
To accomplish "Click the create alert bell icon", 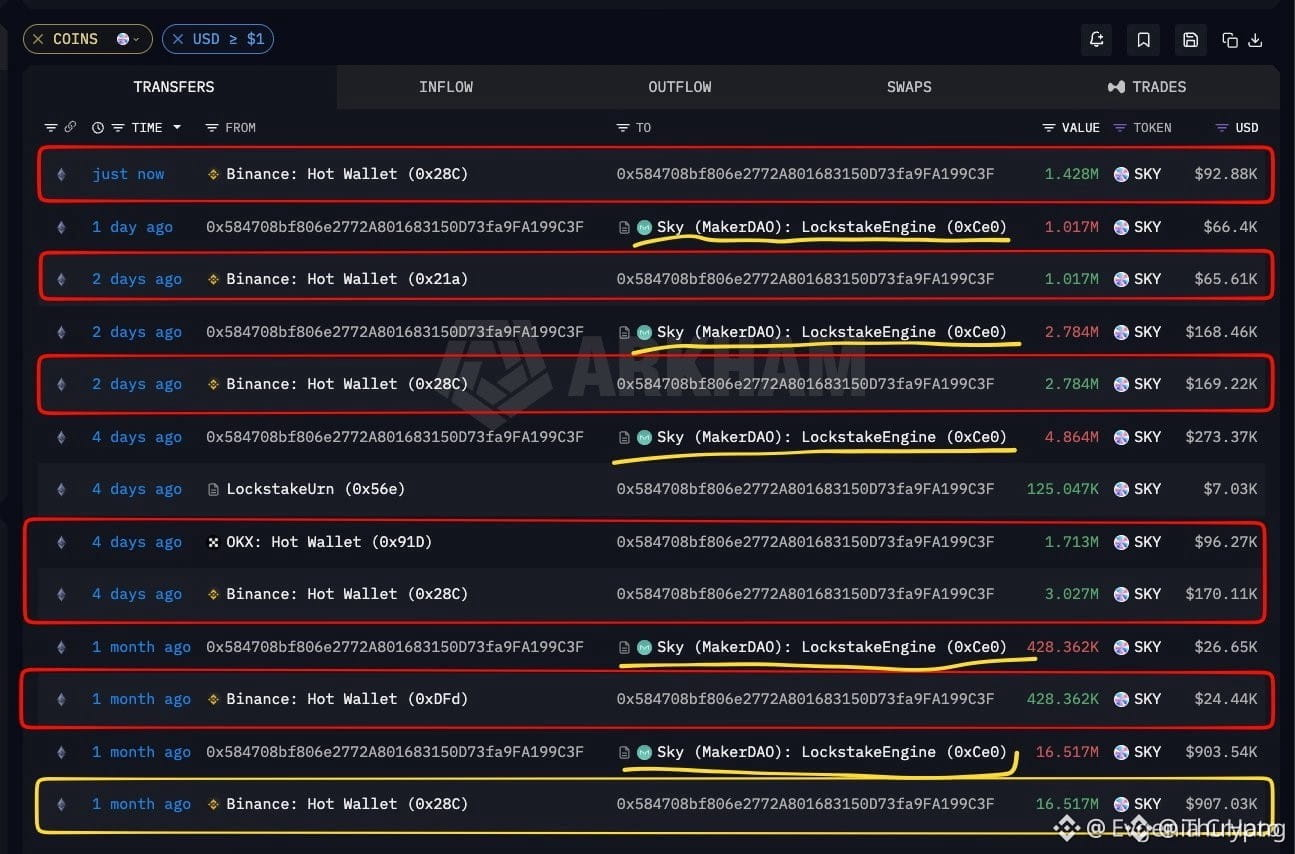I will coord(1097,39).
